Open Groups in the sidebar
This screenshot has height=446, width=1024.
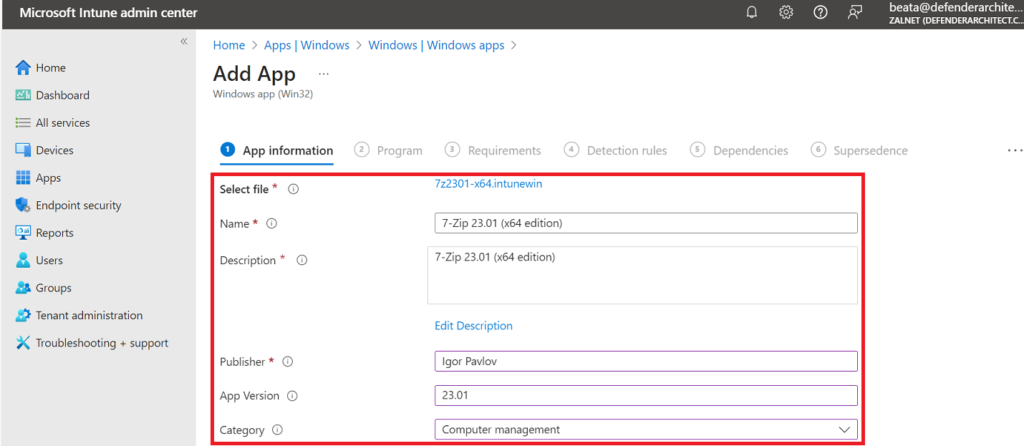54,287
